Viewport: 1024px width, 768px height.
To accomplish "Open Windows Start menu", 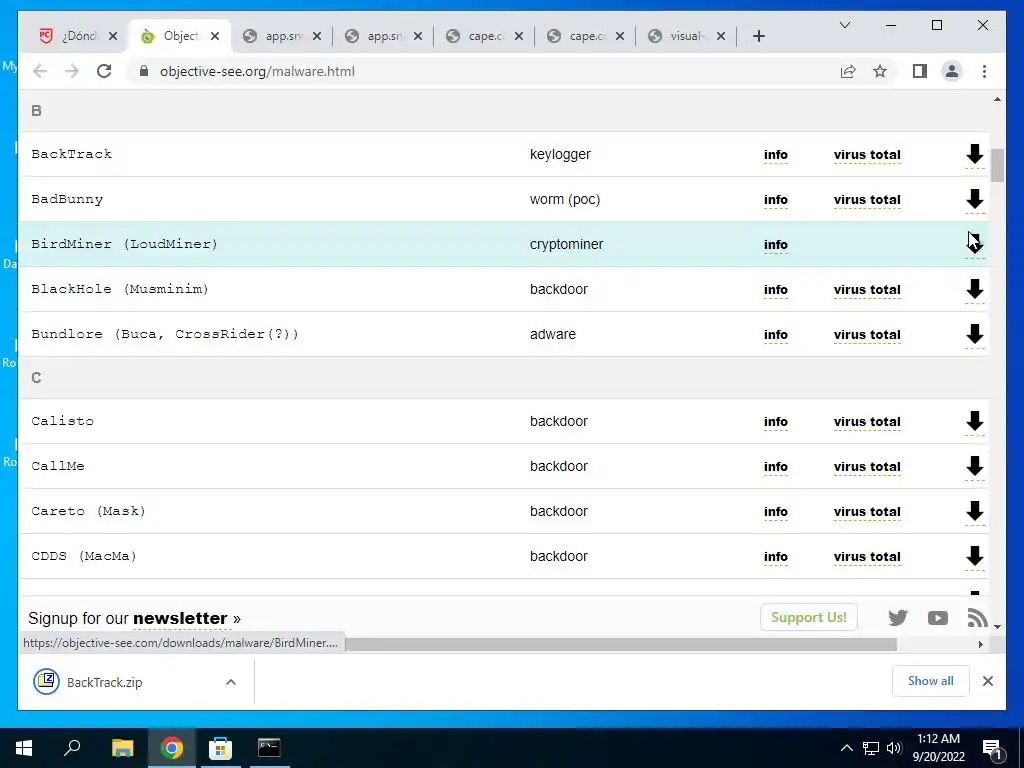I will click(x=24, y=748).
